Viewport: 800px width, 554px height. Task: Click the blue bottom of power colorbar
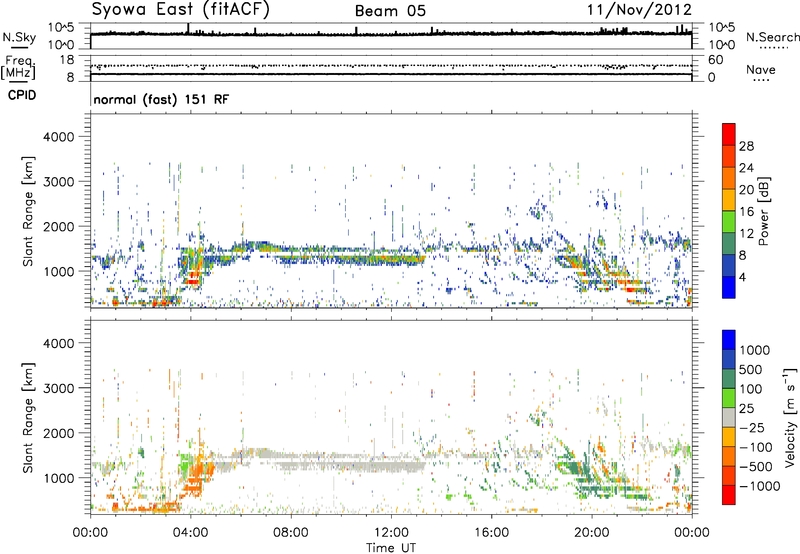point(729,287)
